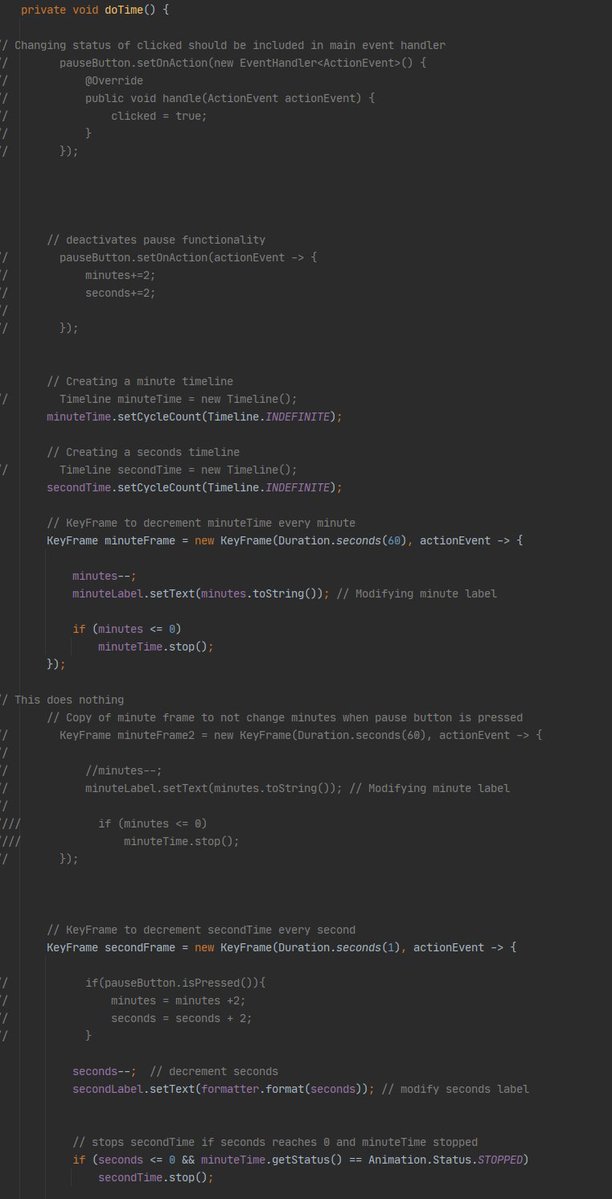The width and height of the screenshot is (612, 1199).
Task: Click the commented '@Override' annotation
Action: click(x=114, y=80)
